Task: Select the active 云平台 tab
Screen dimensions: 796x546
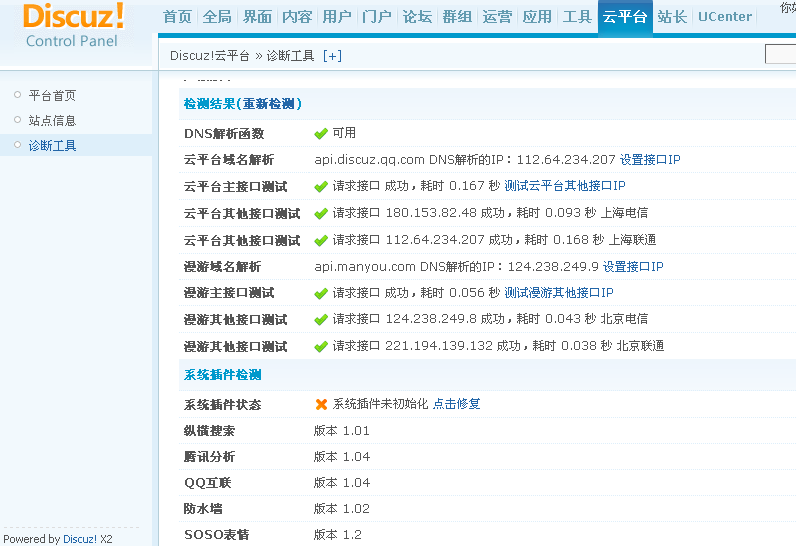Action: tap(625, 17)
